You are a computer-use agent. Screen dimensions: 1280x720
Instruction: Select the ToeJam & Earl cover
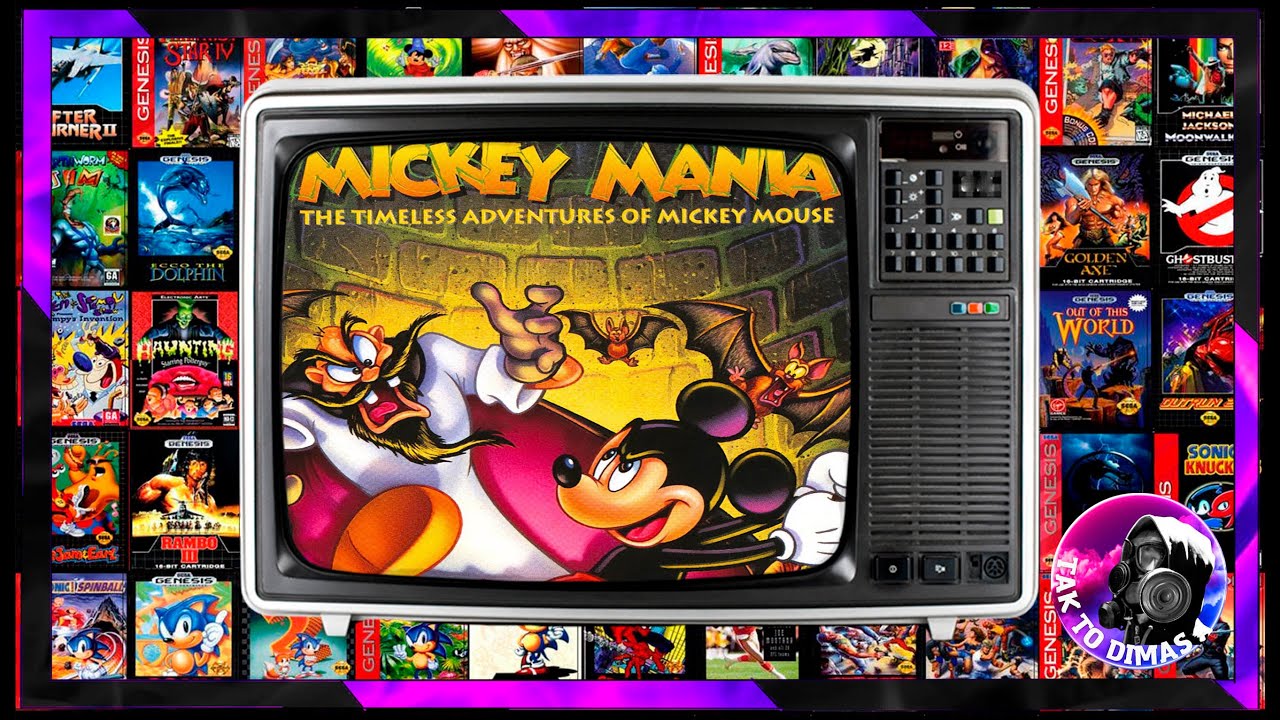[x=88, y=500]
